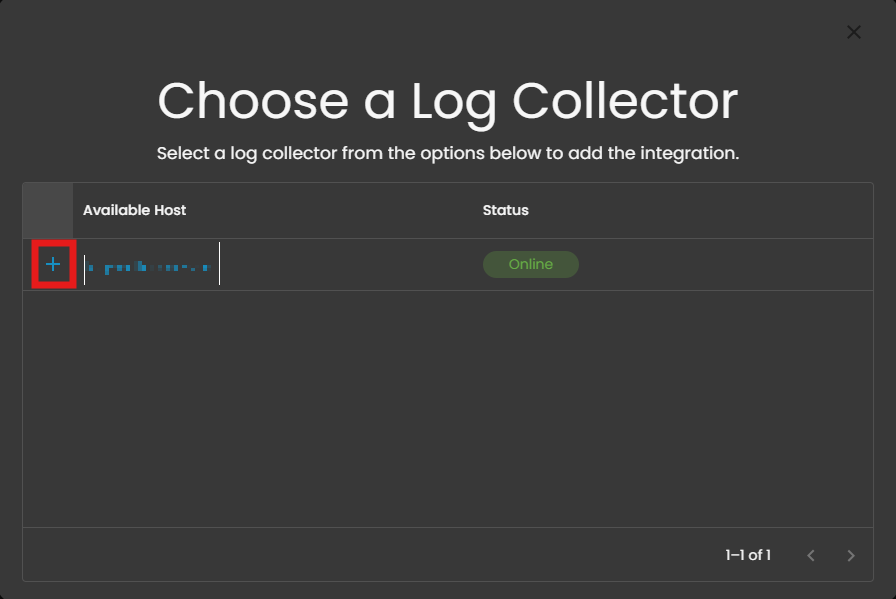The image size is (896, 599).
Task: Sort by the Available Host column header
Action: [x=134, y=210]
